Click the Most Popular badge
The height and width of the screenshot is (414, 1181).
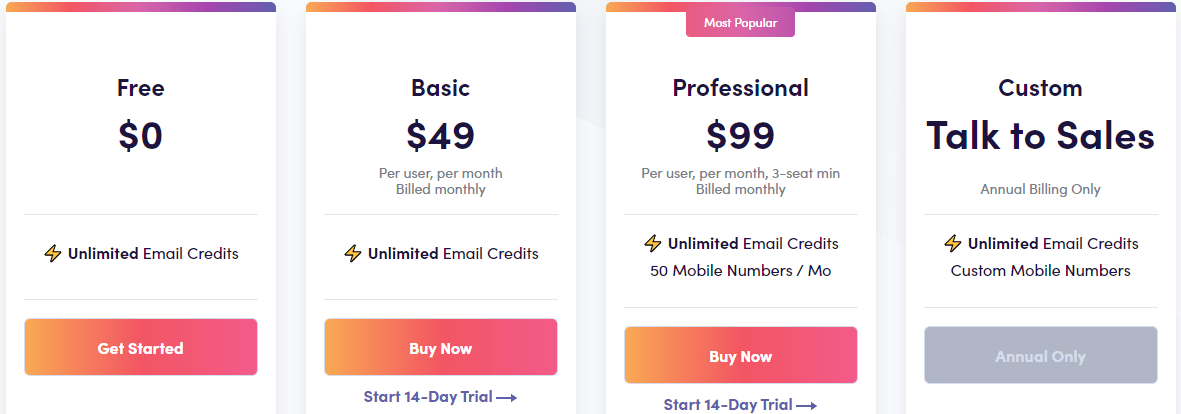tap(740, 23)
